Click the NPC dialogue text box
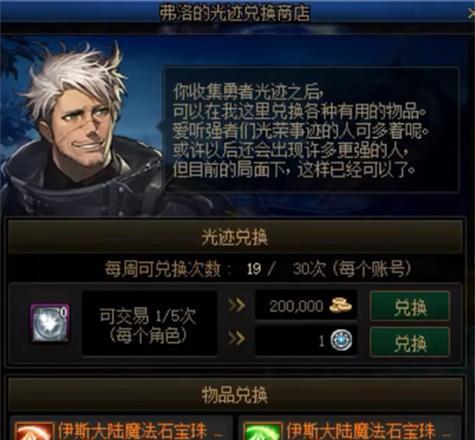475x440 pixels. coord(311,130)
